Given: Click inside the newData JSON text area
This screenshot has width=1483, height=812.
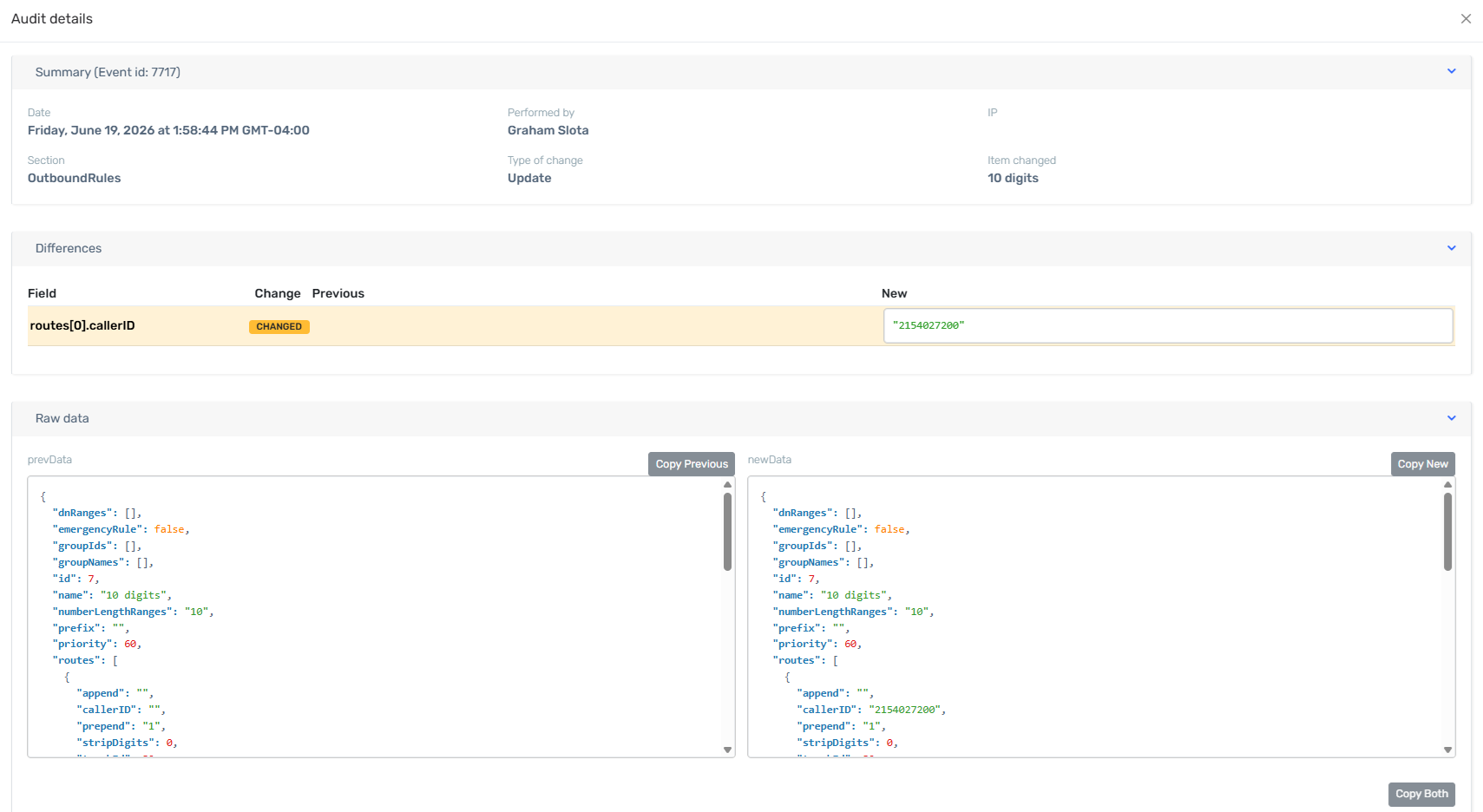Looking at the screenshot, I should tap(1095, 617).
